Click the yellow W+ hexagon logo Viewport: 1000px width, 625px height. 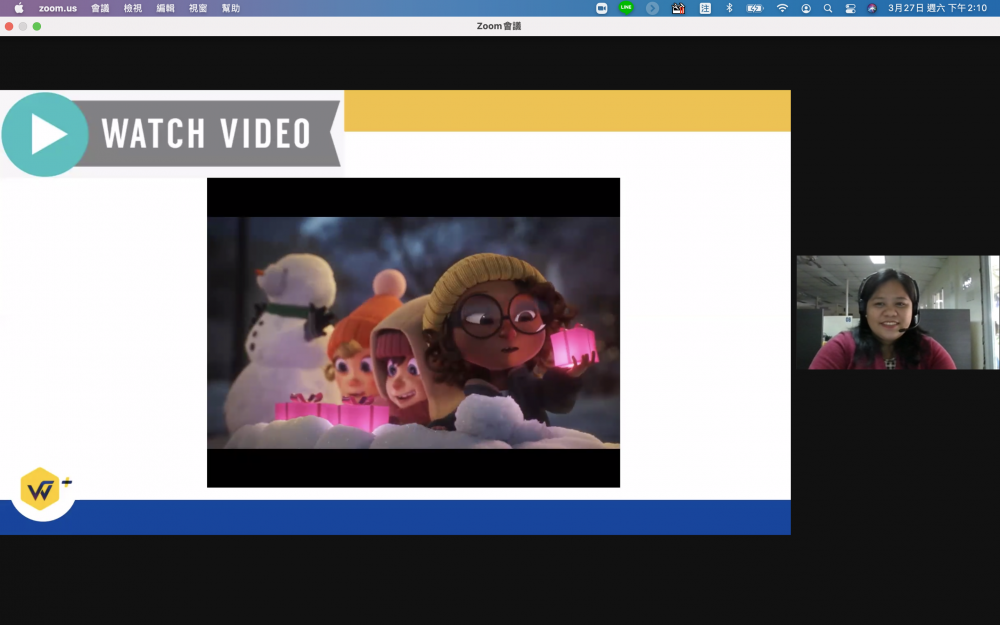click(42, 489)
